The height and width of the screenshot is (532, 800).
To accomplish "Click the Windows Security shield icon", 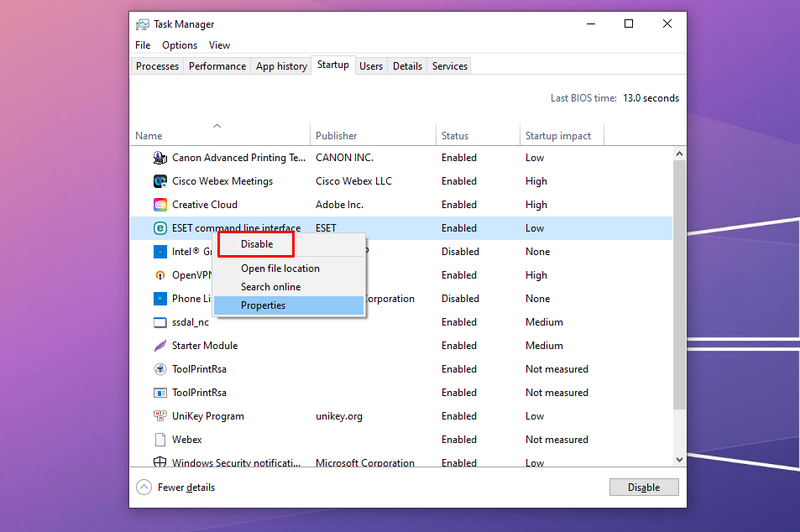I will pyautogui.click(x=160, y=462).
